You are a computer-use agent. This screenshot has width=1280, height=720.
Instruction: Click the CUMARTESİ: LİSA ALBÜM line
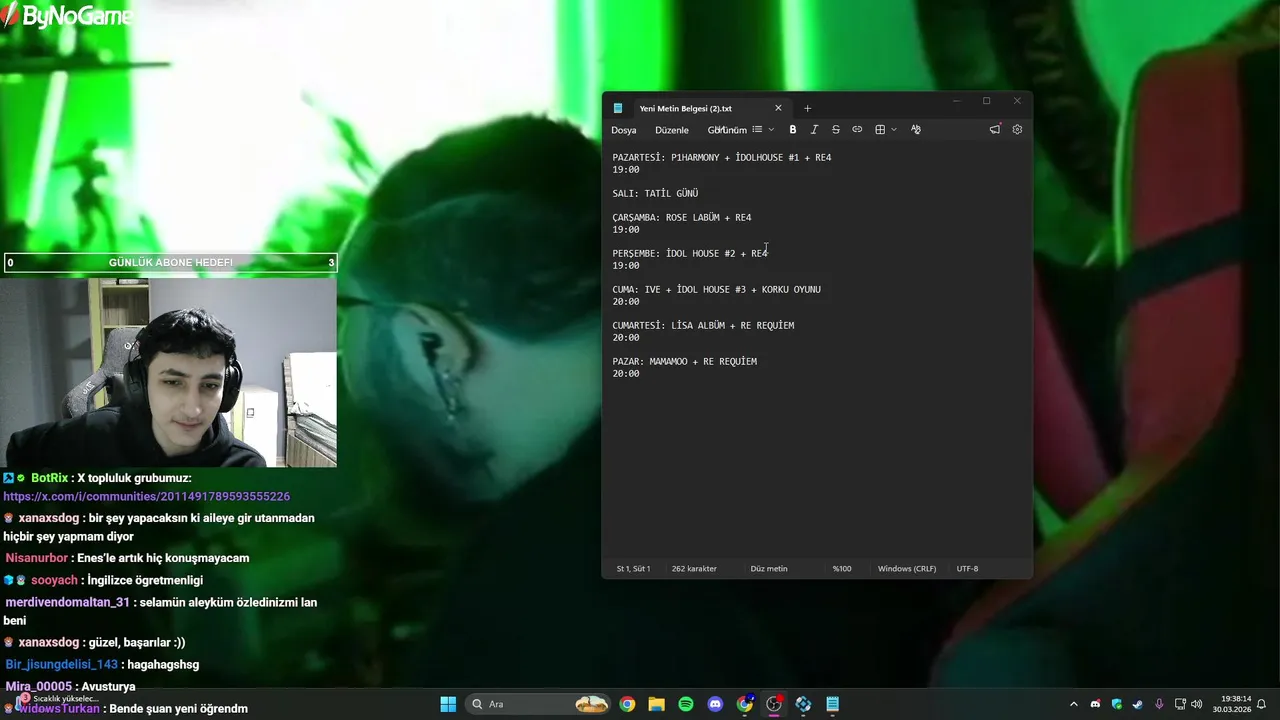pyautogui.click(x=703, y=326)
